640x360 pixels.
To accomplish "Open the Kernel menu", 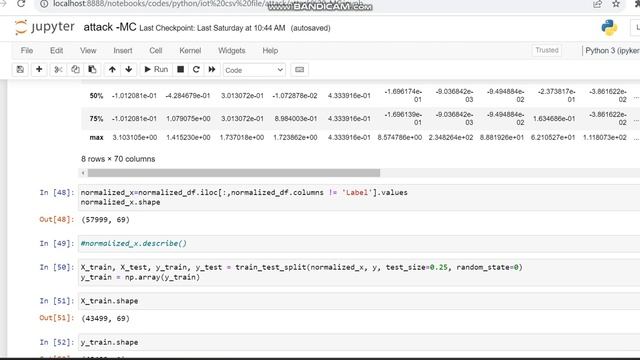I will tap(190, 51).
